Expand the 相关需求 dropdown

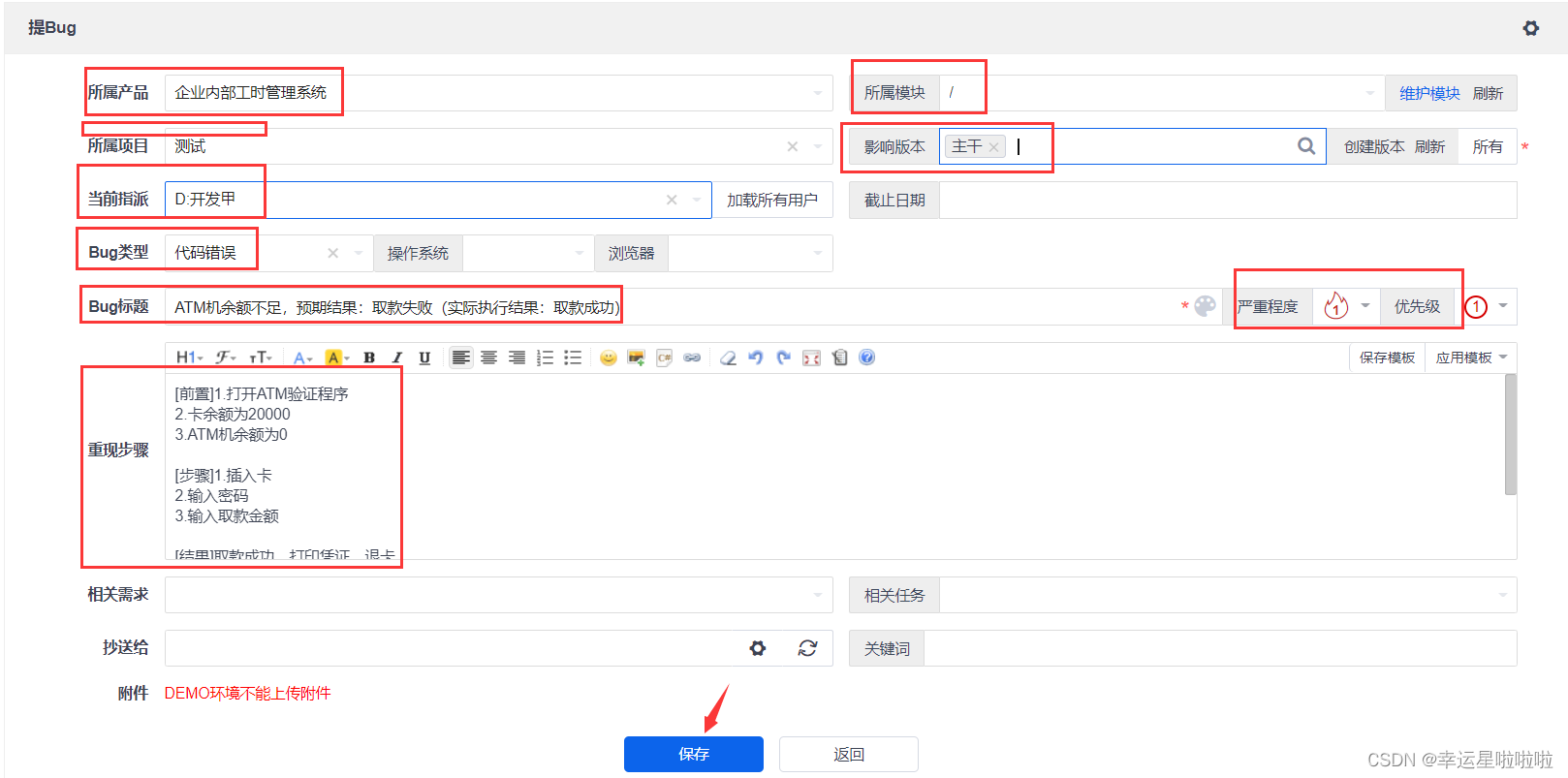click(x=818, y=595)
